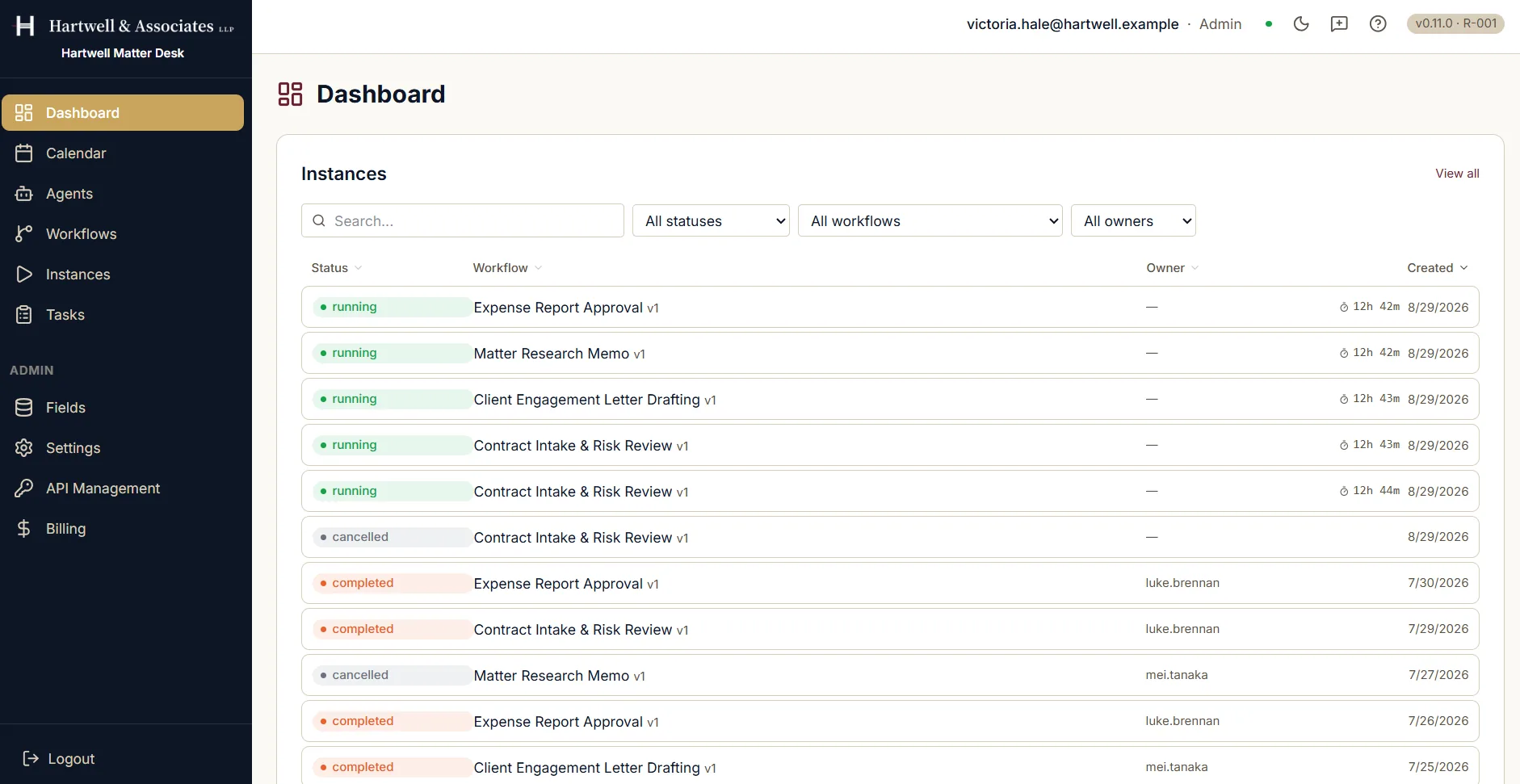The image size is (1520, 784).
Task: Click date 7/26/2026 in Created column
Action: (1438, 721)
